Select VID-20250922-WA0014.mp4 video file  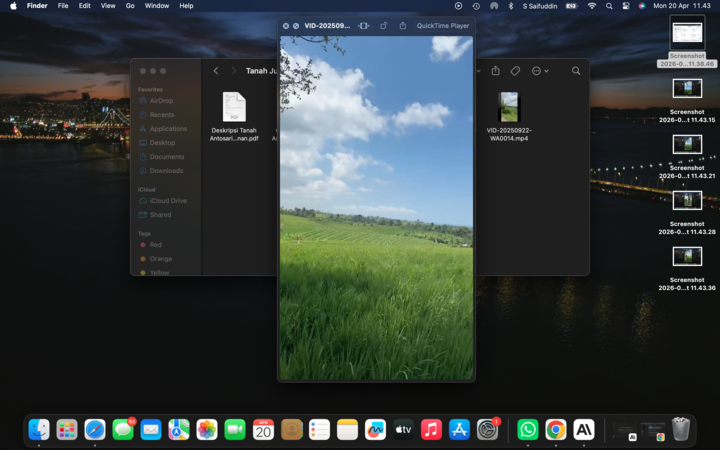[508, 108]
